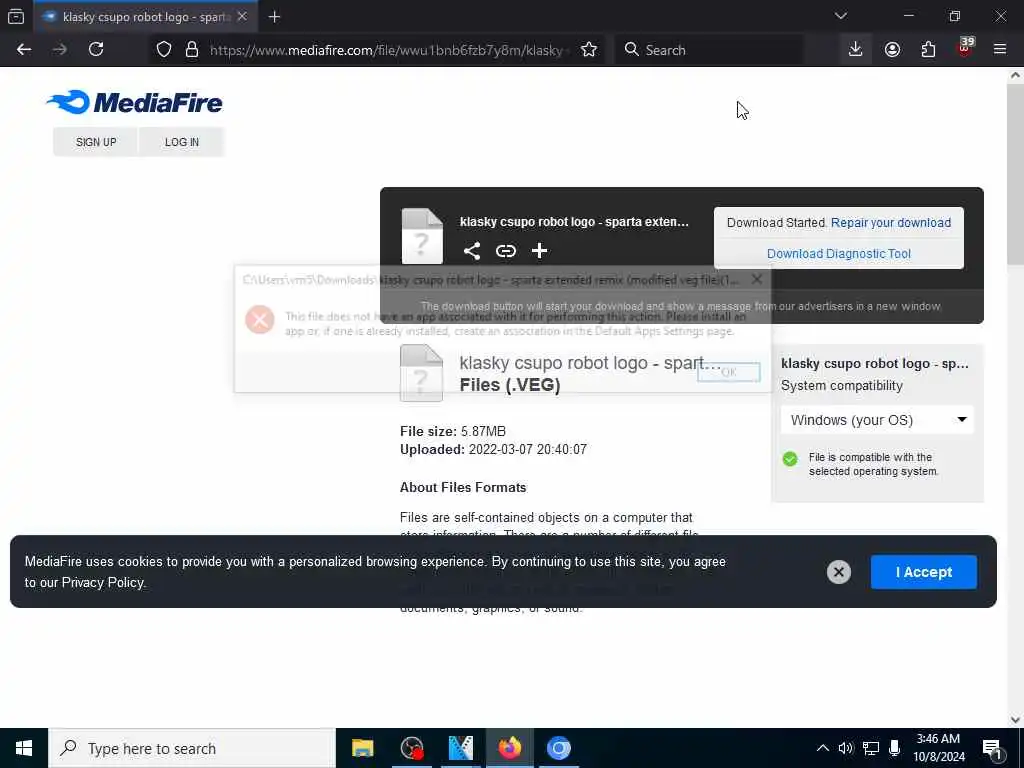Open the Firefox account icon
The width and height of the screenshot is (1024, 768).
tap(892, 50)
